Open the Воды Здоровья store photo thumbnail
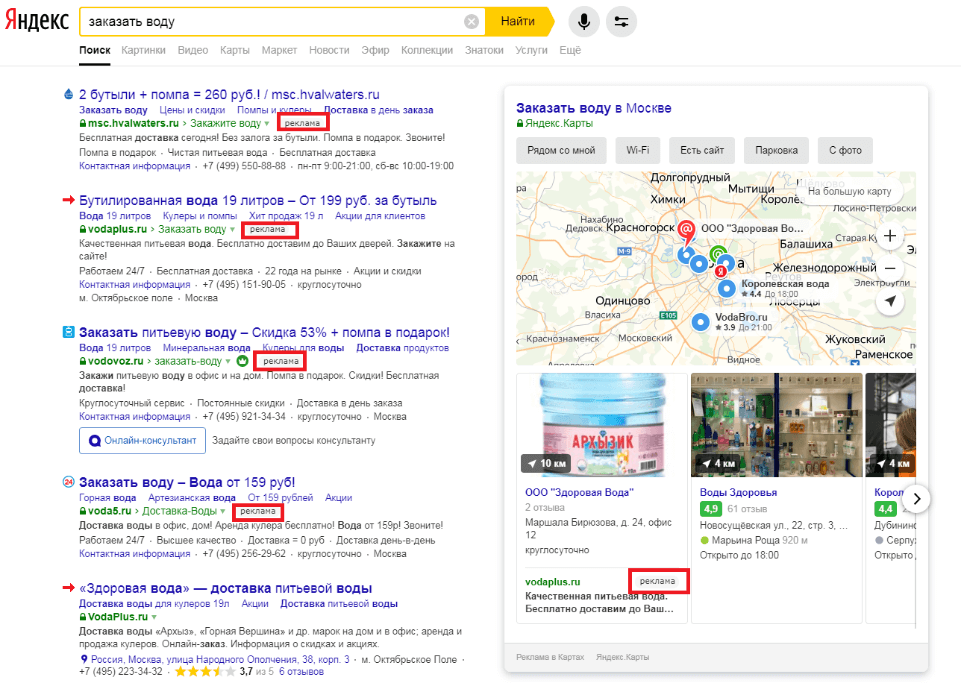This screenshot has width=961, height=683. [x=777, y=425]
